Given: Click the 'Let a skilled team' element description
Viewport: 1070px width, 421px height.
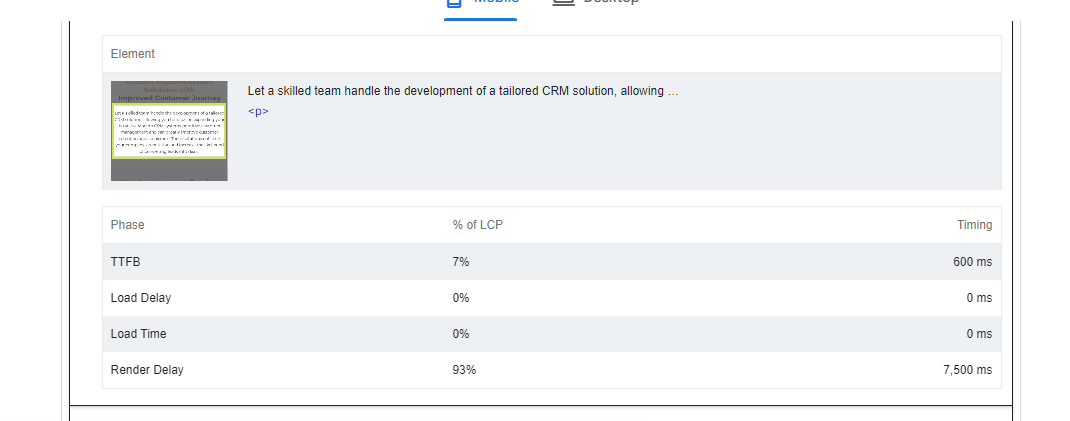Looking at the screenshot, I should click(463, 91).
